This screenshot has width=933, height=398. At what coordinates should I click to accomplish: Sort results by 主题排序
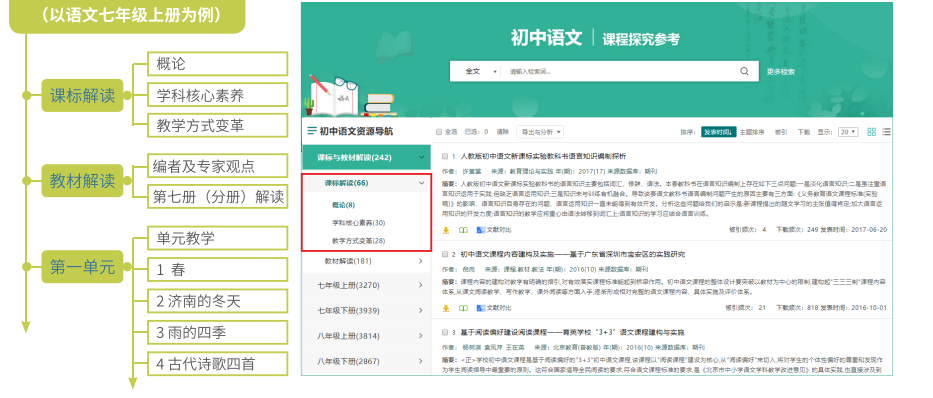[x=752, y=132]
